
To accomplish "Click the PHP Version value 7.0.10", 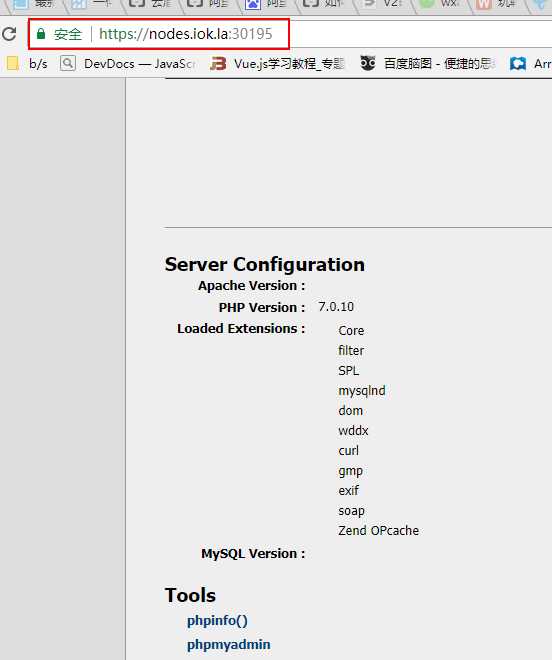I will click(336, 306).
